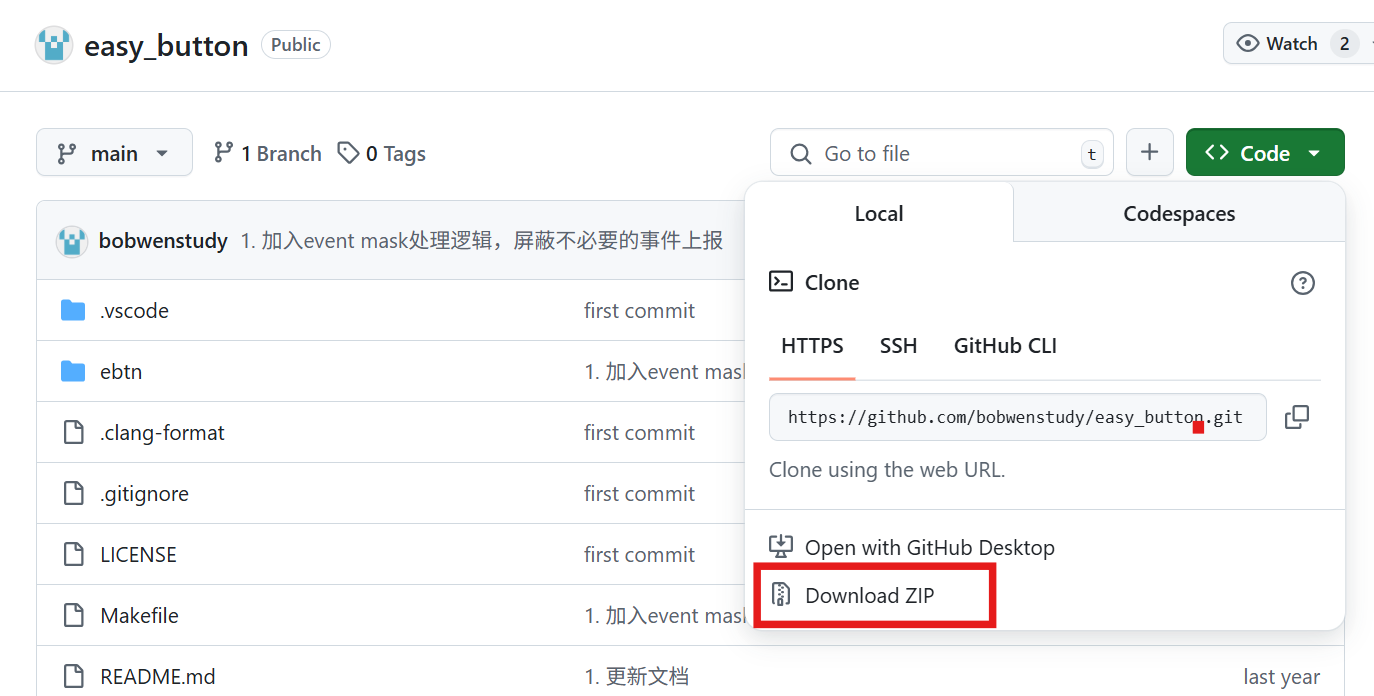Switch to the Codespaces tab
Viewport: 1374px width, 696px height.
[1179, 213]
